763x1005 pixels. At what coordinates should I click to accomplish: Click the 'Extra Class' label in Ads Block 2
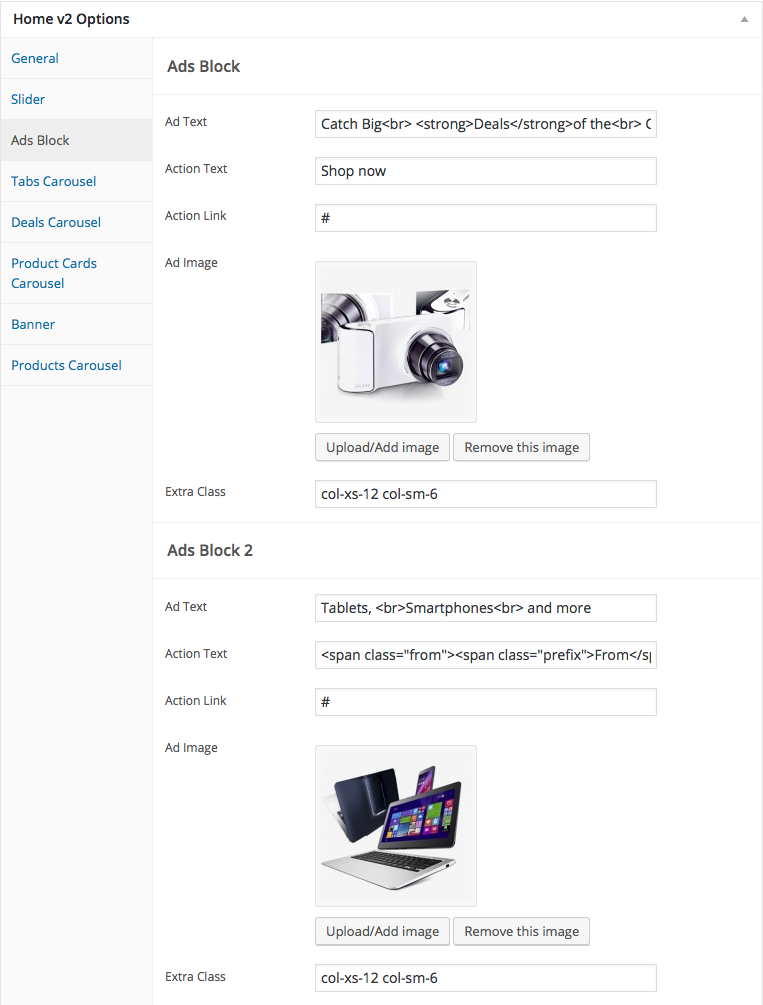coord(195,977)
